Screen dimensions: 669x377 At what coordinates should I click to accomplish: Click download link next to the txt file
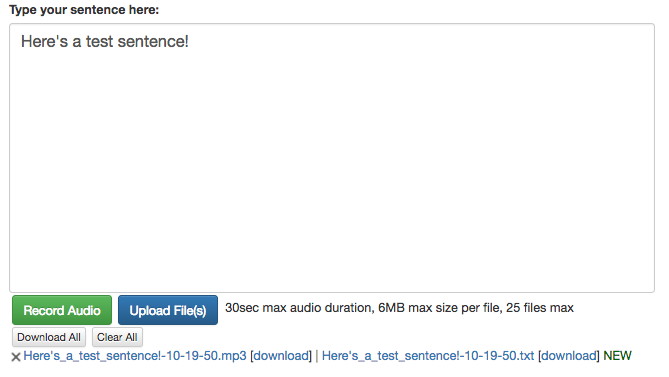click(569, 356)
